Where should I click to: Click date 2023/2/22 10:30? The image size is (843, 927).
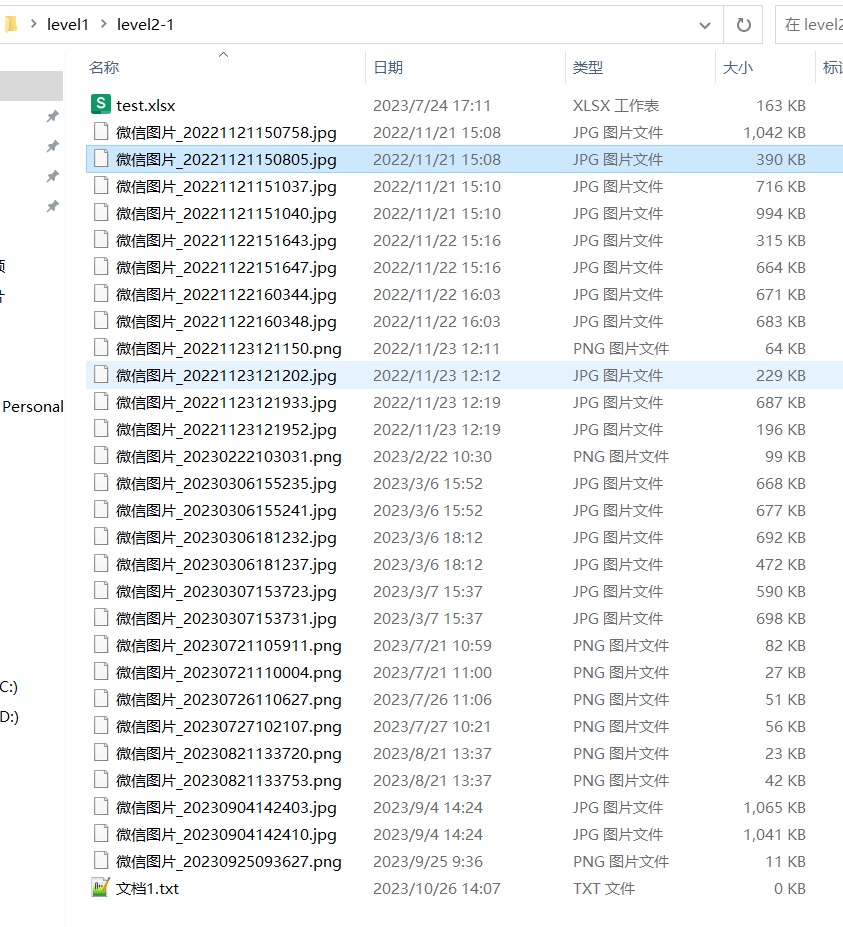click(432, 456)
